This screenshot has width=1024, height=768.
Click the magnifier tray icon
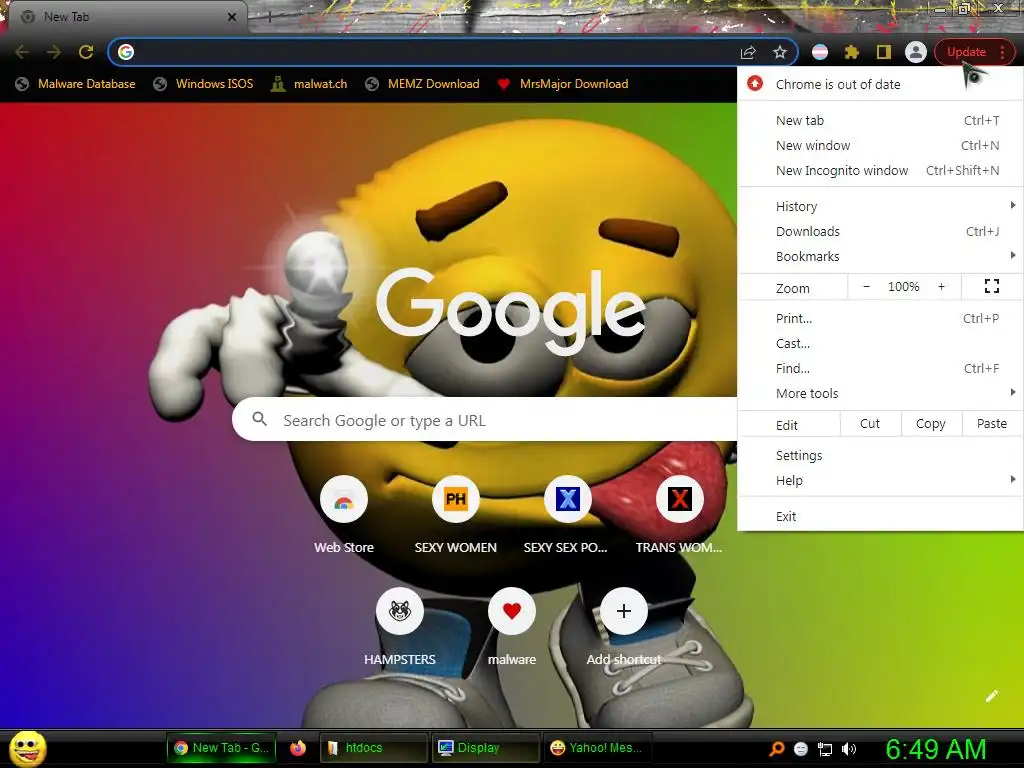[776, 749]
